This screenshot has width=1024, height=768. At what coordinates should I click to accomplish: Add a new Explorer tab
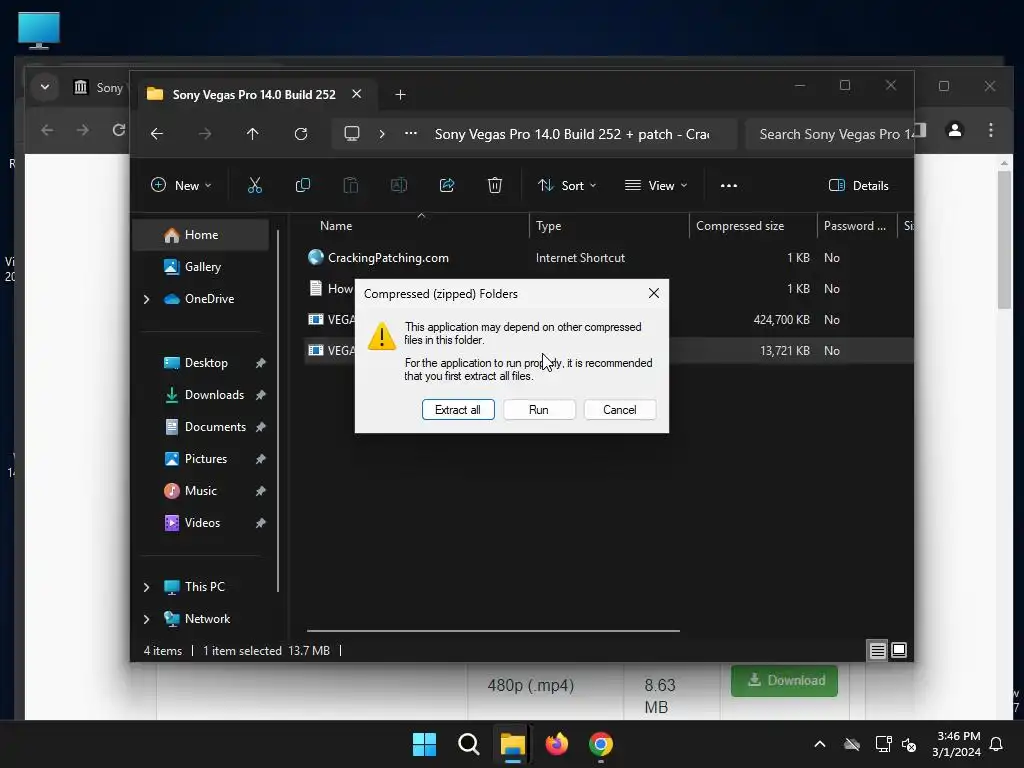(x=400, y=95)
